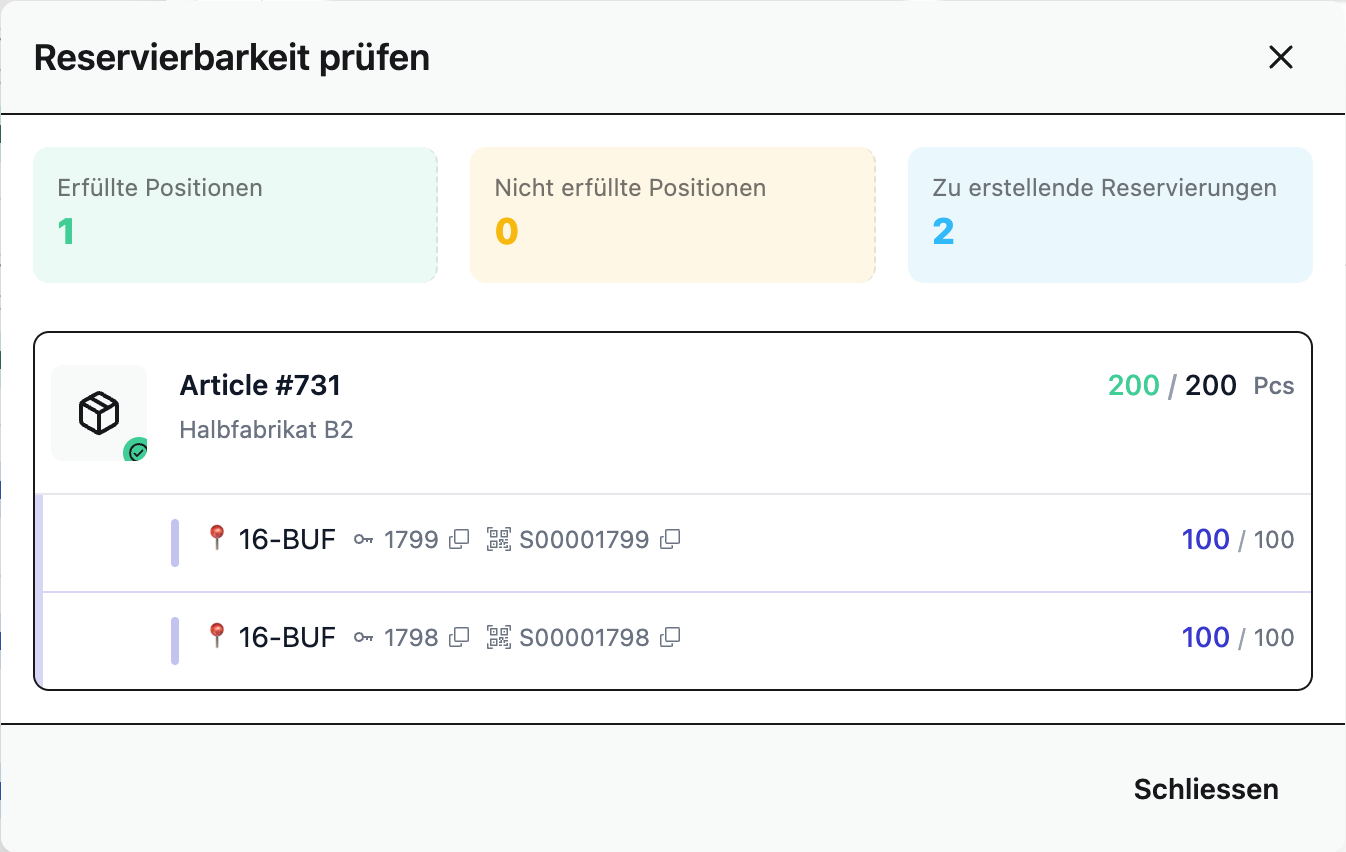
Task: Click the QR code icon beside S00001799
Action: 499,540
